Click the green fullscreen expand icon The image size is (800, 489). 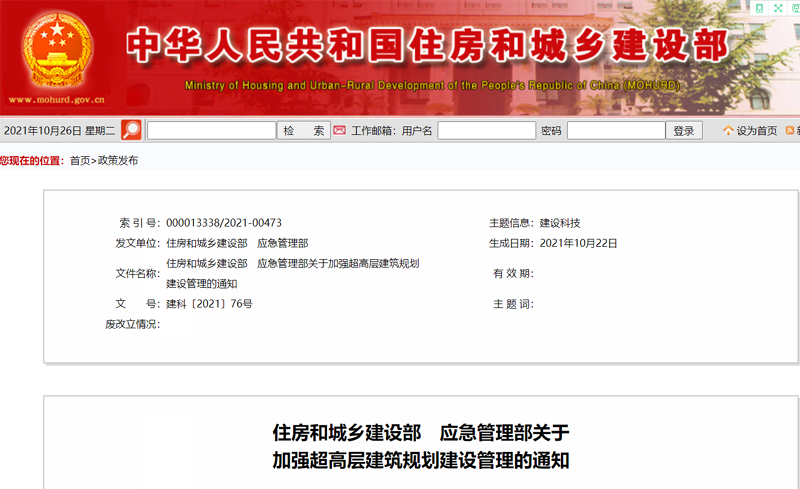point(778,8)
